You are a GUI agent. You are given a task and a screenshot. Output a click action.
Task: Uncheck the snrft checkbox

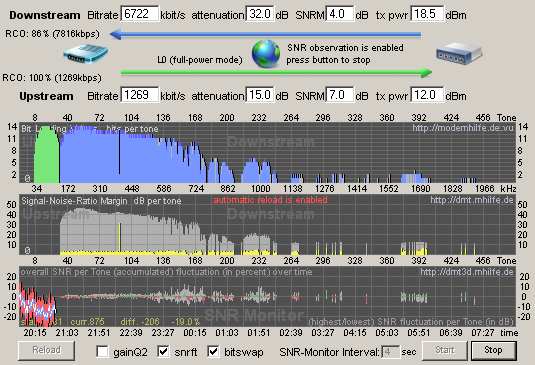tap(163, 351)
